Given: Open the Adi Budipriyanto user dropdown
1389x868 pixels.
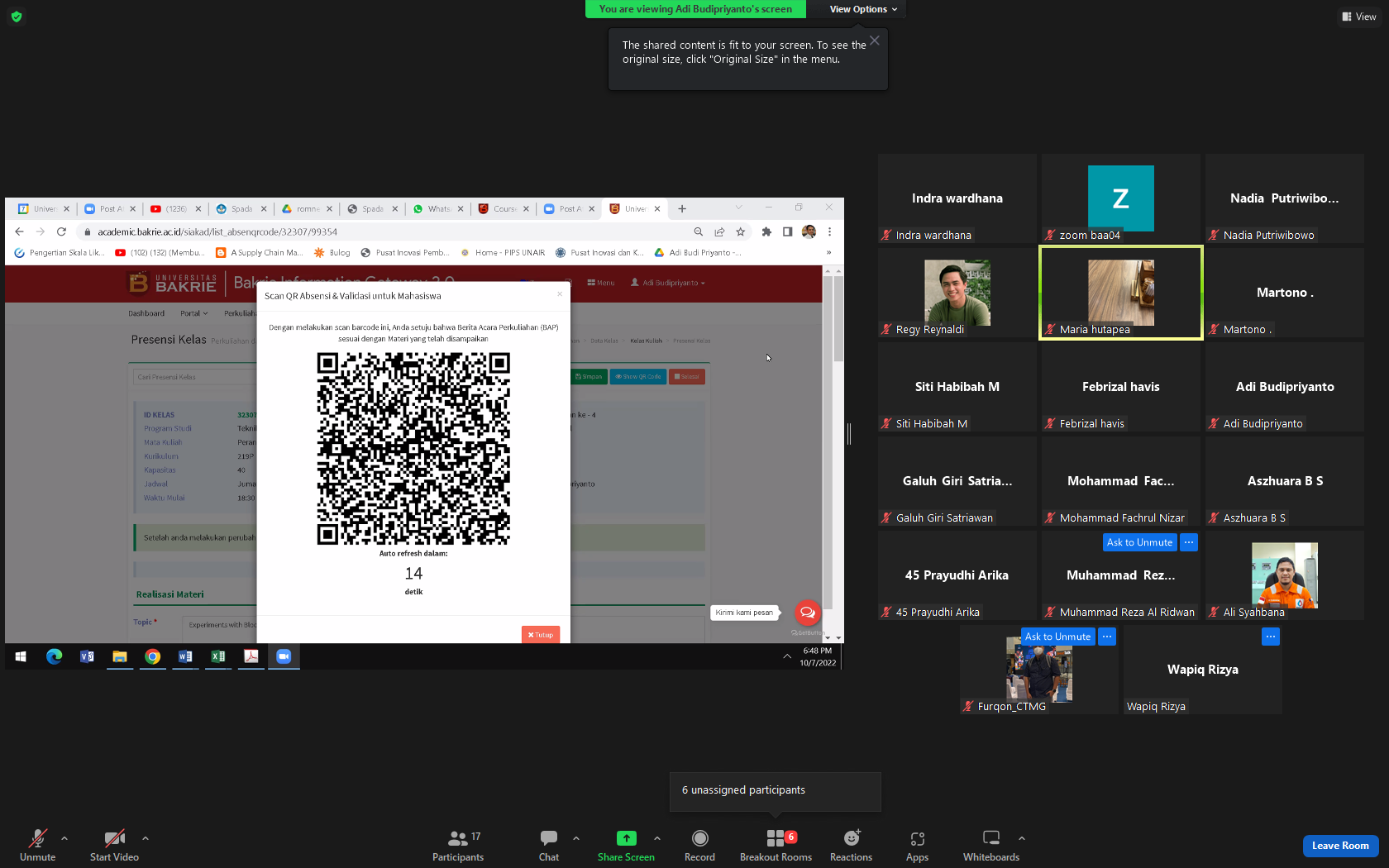Looking at the screenshot, I should (x=668, y=283).
